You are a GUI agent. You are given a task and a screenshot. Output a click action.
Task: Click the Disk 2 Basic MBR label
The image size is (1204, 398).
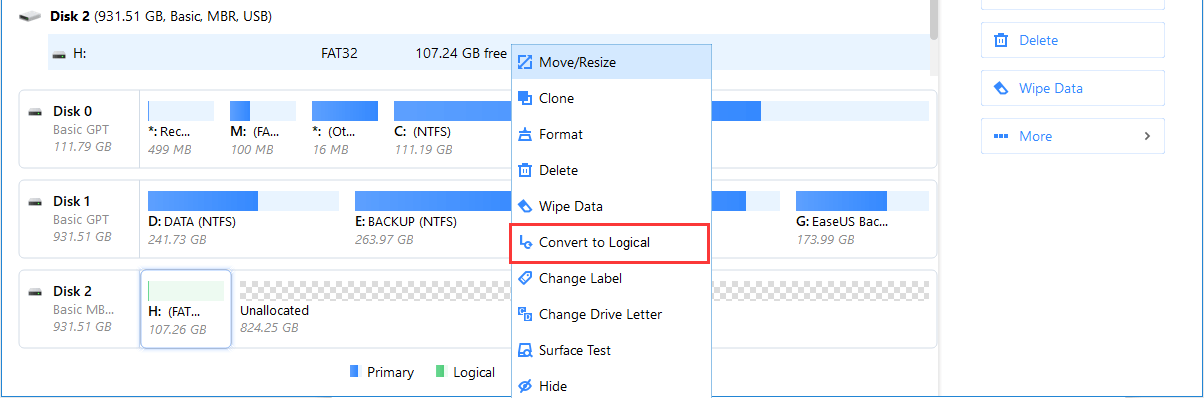click(x=83, y=309)
